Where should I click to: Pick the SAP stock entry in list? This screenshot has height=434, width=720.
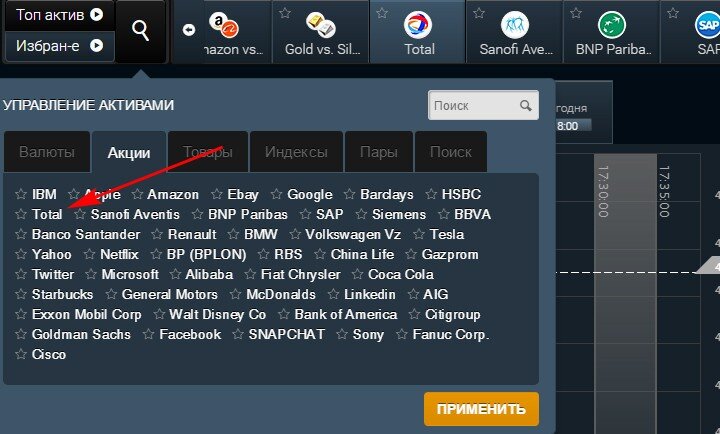point(330,214)
